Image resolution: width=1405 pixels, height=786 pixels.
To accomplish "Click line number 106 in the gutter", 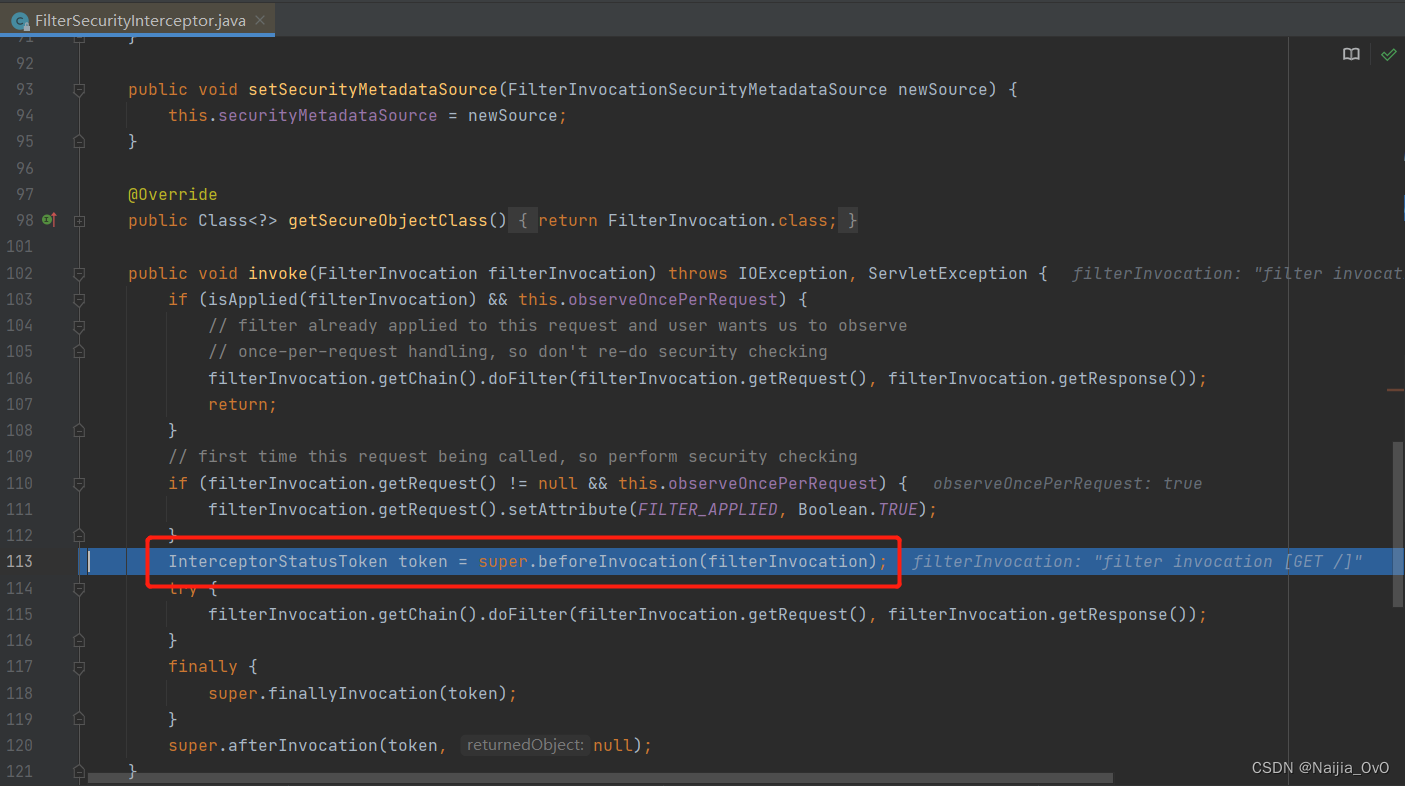I will pos(19,378).
